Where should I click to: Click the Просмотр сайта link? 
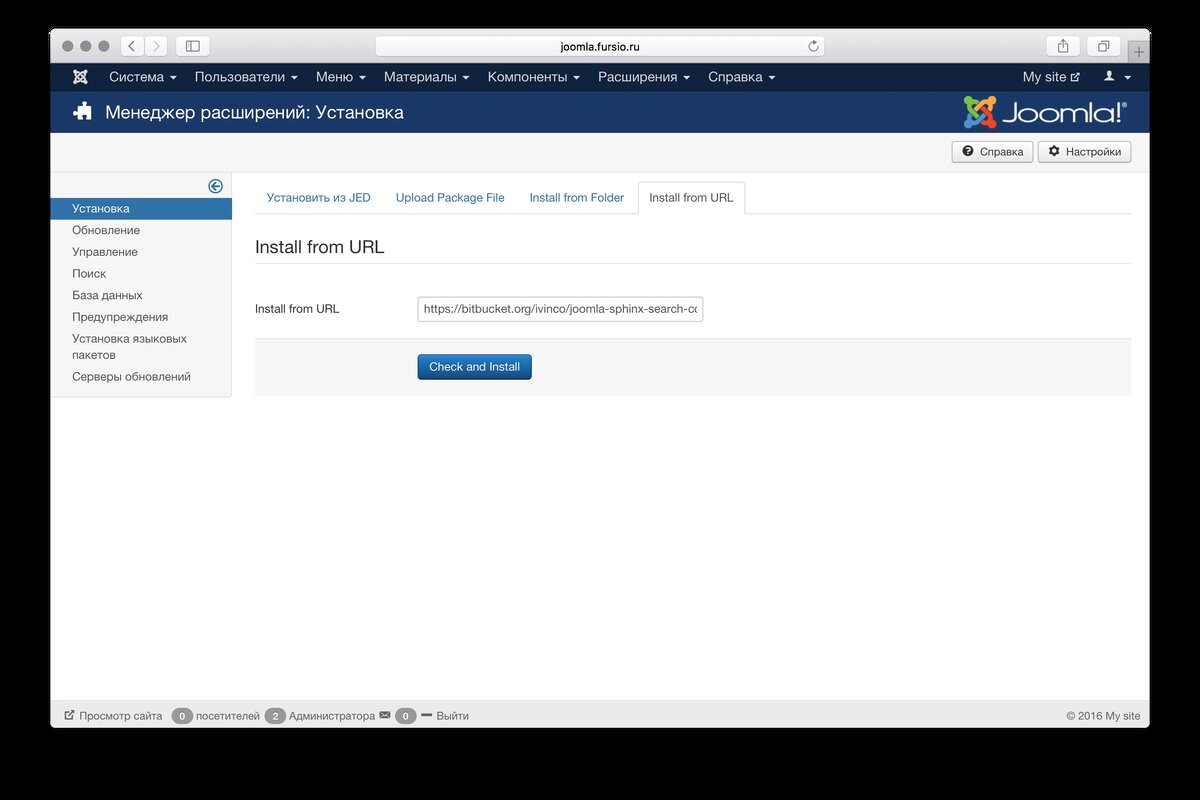[113, 716]
